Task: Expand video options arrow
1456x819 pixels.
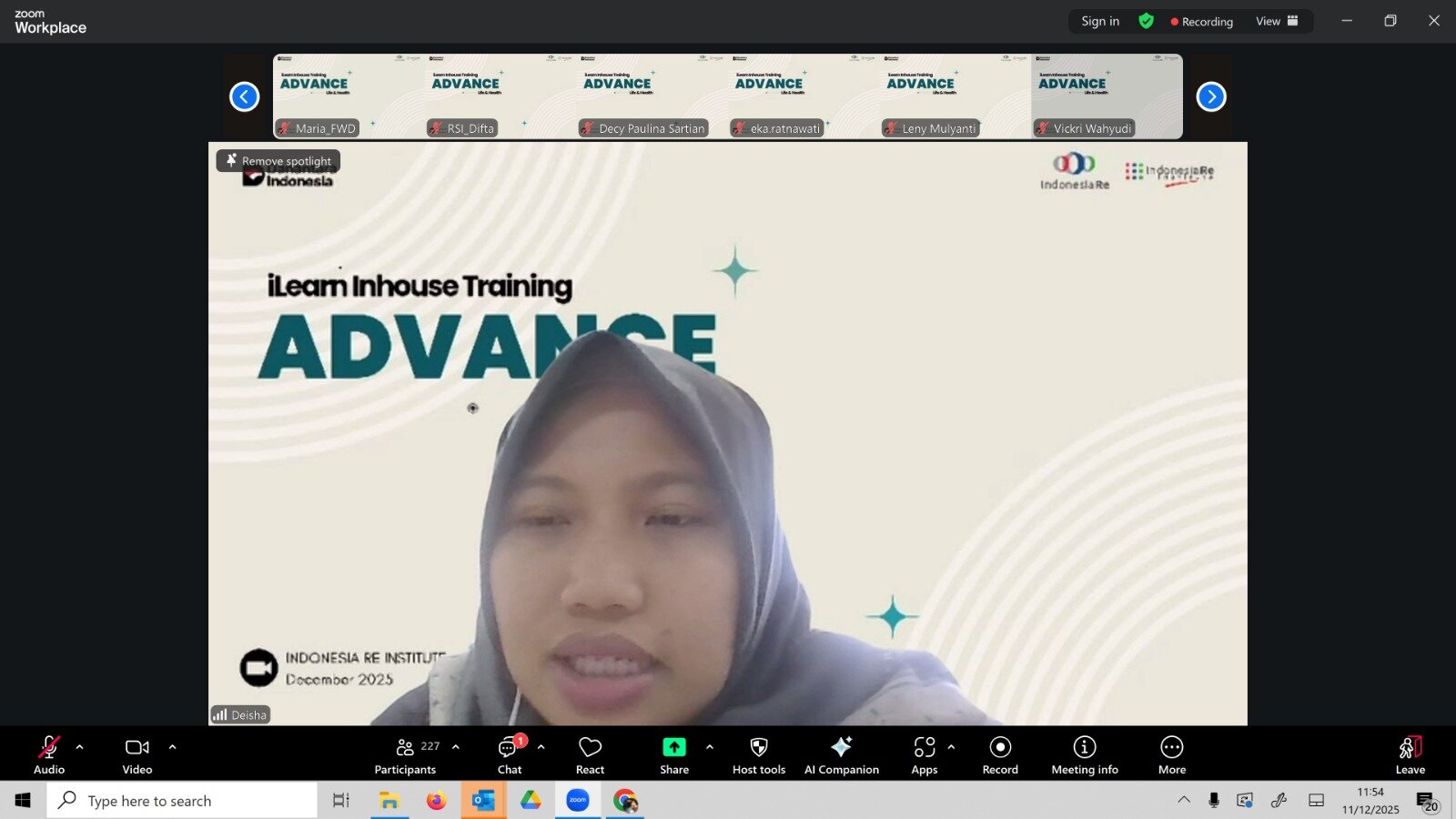Action: coord(172,747)
